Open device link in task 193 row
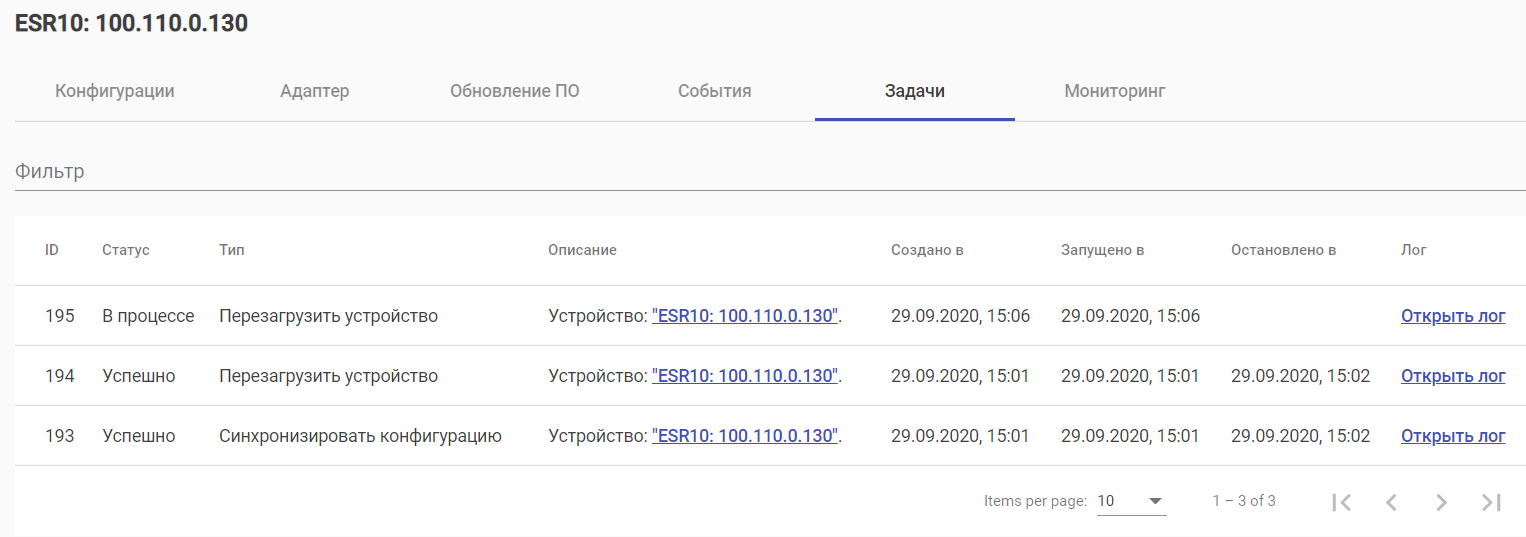 [745, 436]
